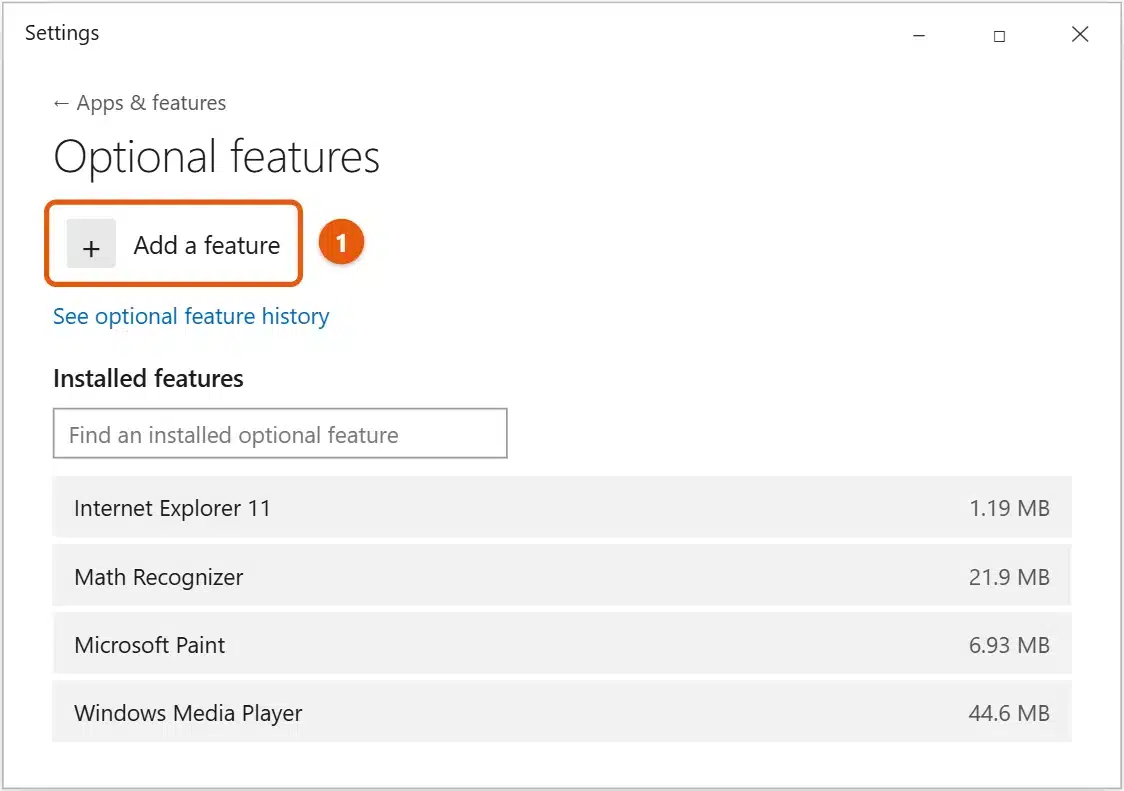Select the Windows Media Player feature
1124x791 pixels.
562,712
